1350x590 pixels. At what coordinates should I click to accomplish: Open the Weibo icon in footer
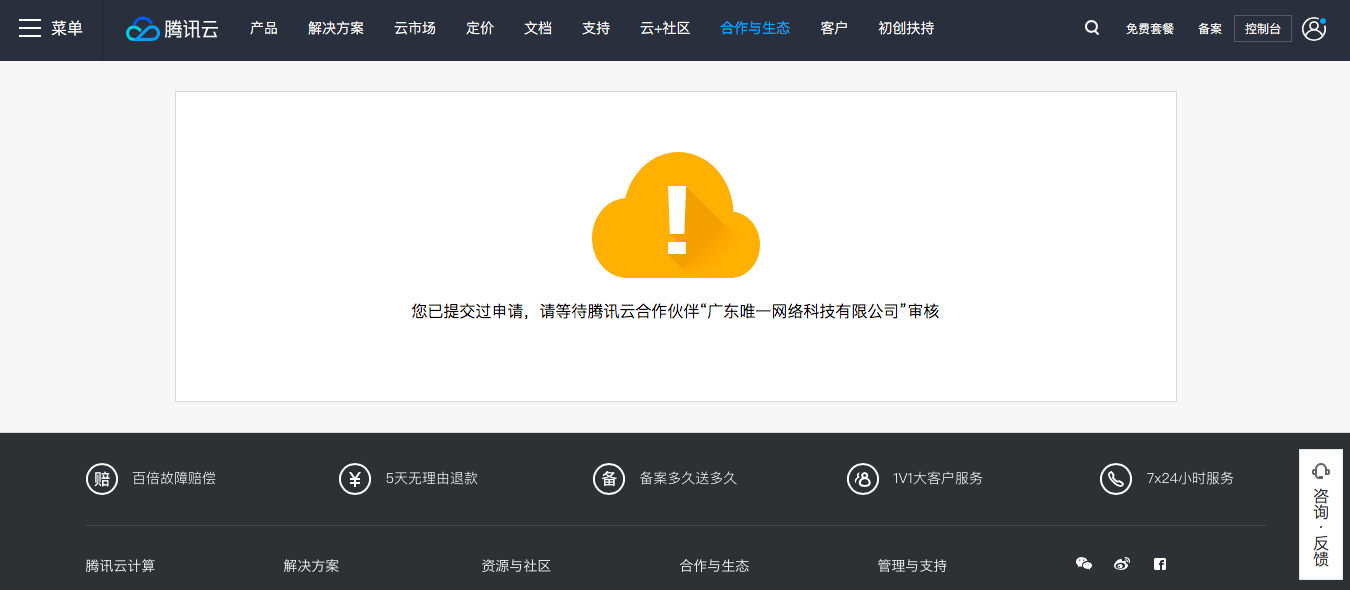[x=1122, y=564]
